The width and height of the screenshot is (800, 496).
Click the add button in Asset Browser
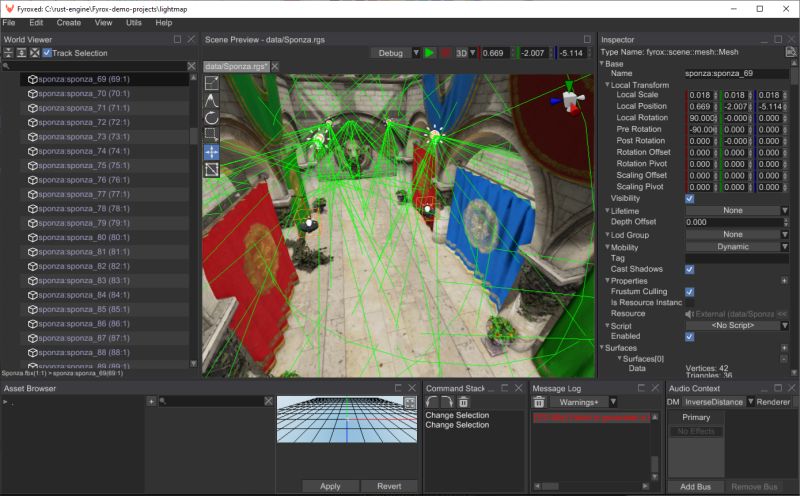click(151, 402)
